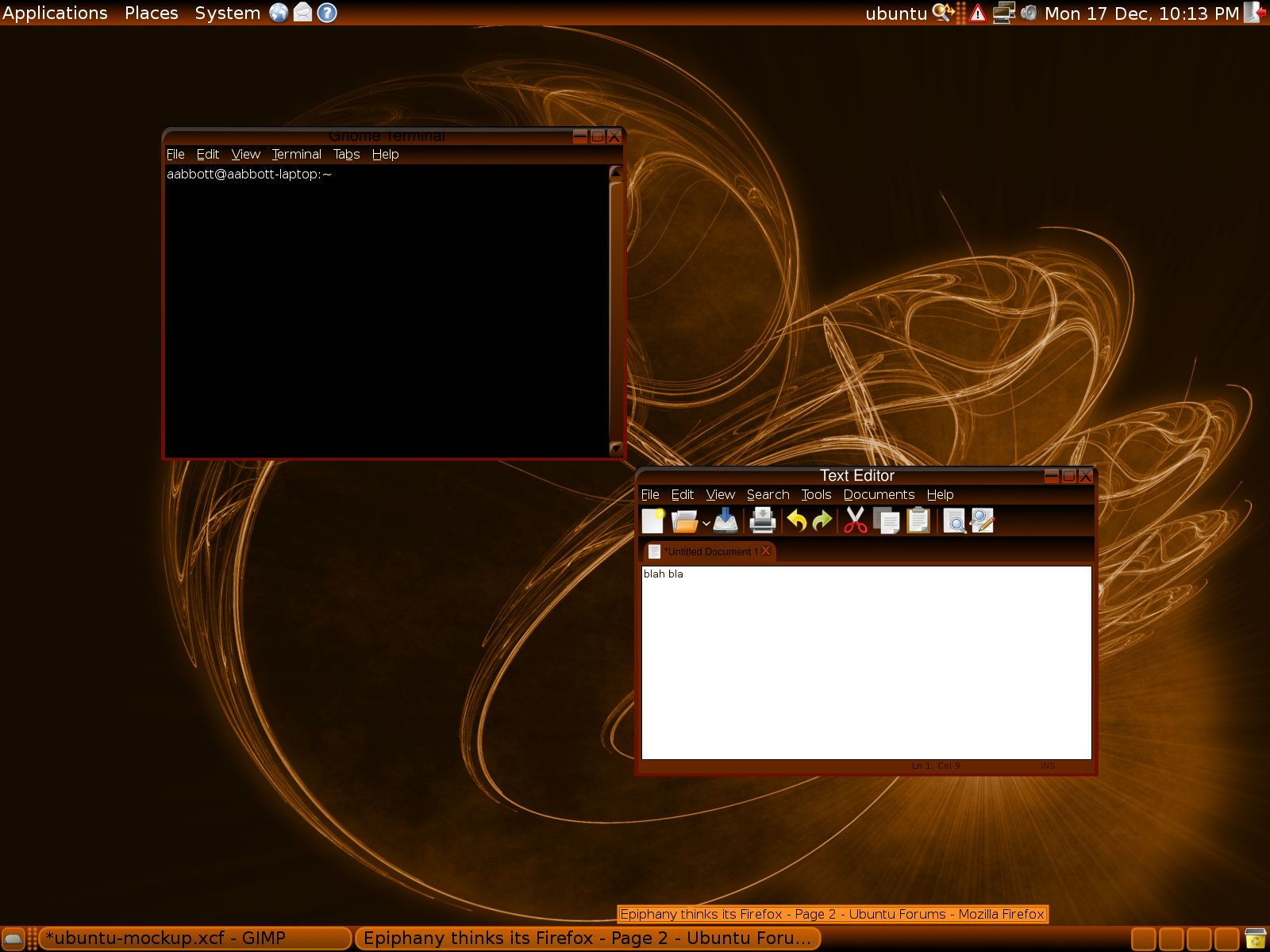Toggle the volume speaker icon in panel

(x=1029, y=13)
